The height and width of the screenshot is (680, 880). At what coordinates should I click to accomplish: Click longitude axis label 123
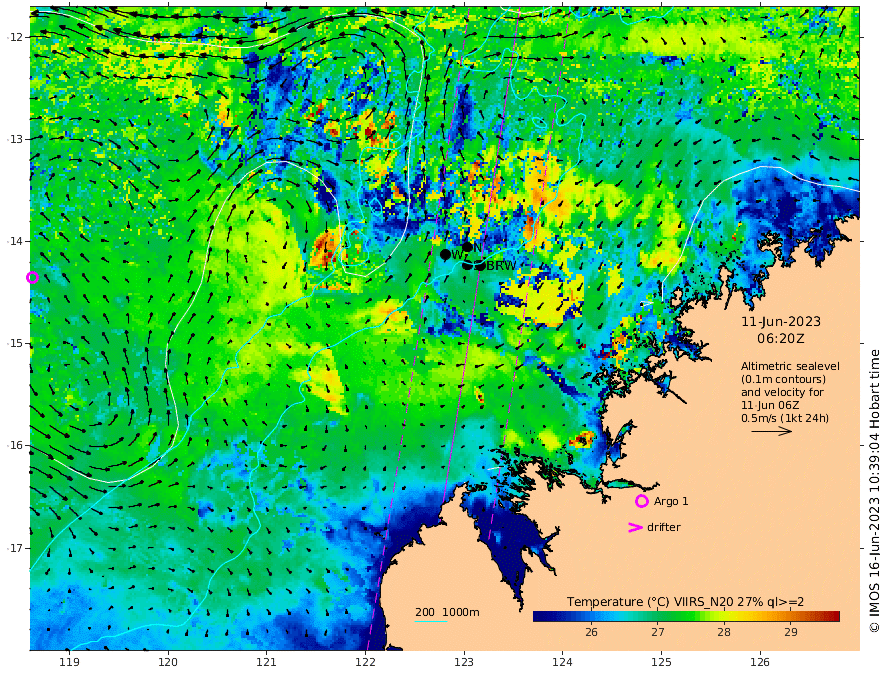pos(464,662)
